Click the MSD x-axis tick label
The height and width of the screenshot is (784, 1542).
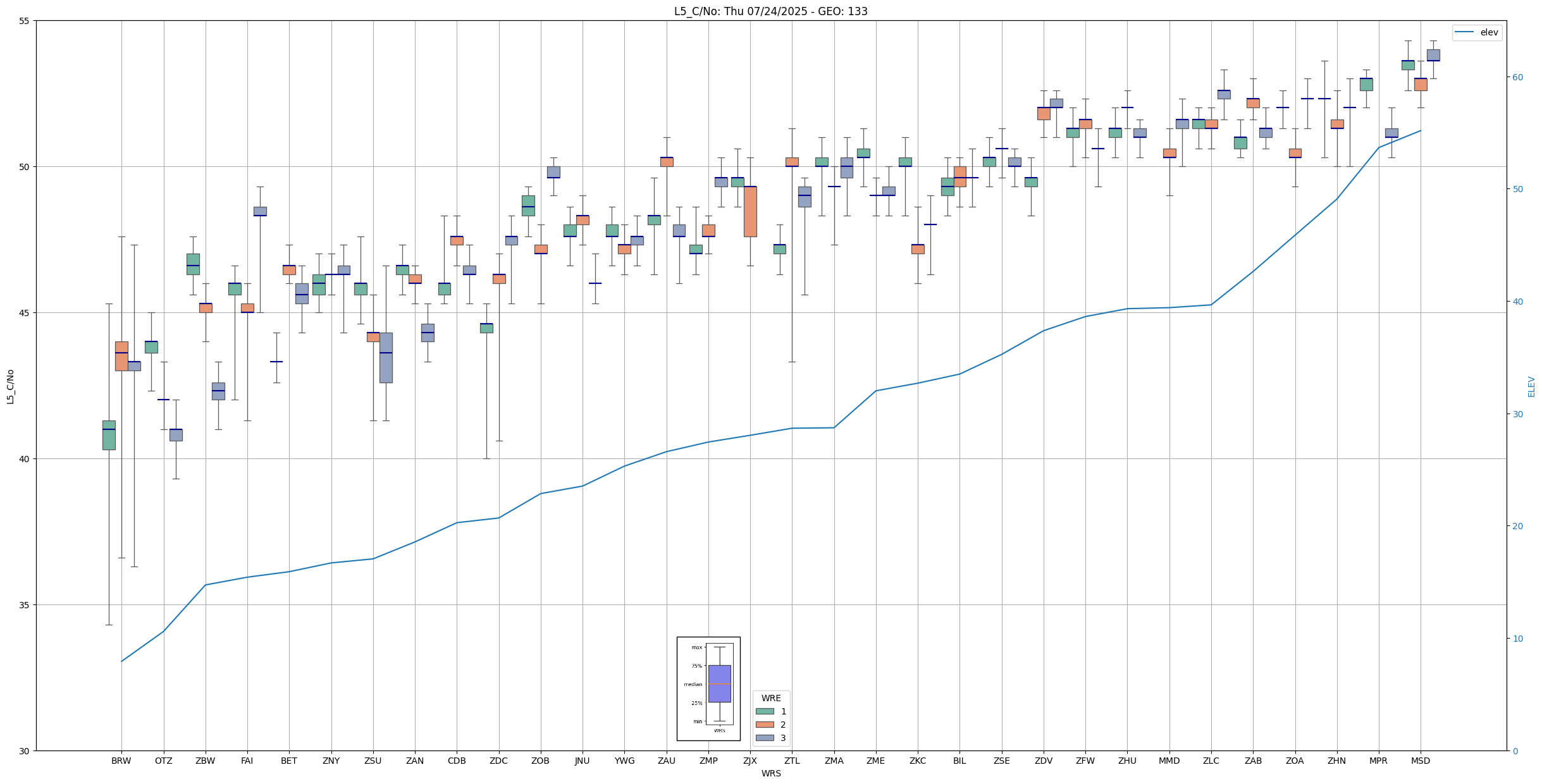[1421, 761]
